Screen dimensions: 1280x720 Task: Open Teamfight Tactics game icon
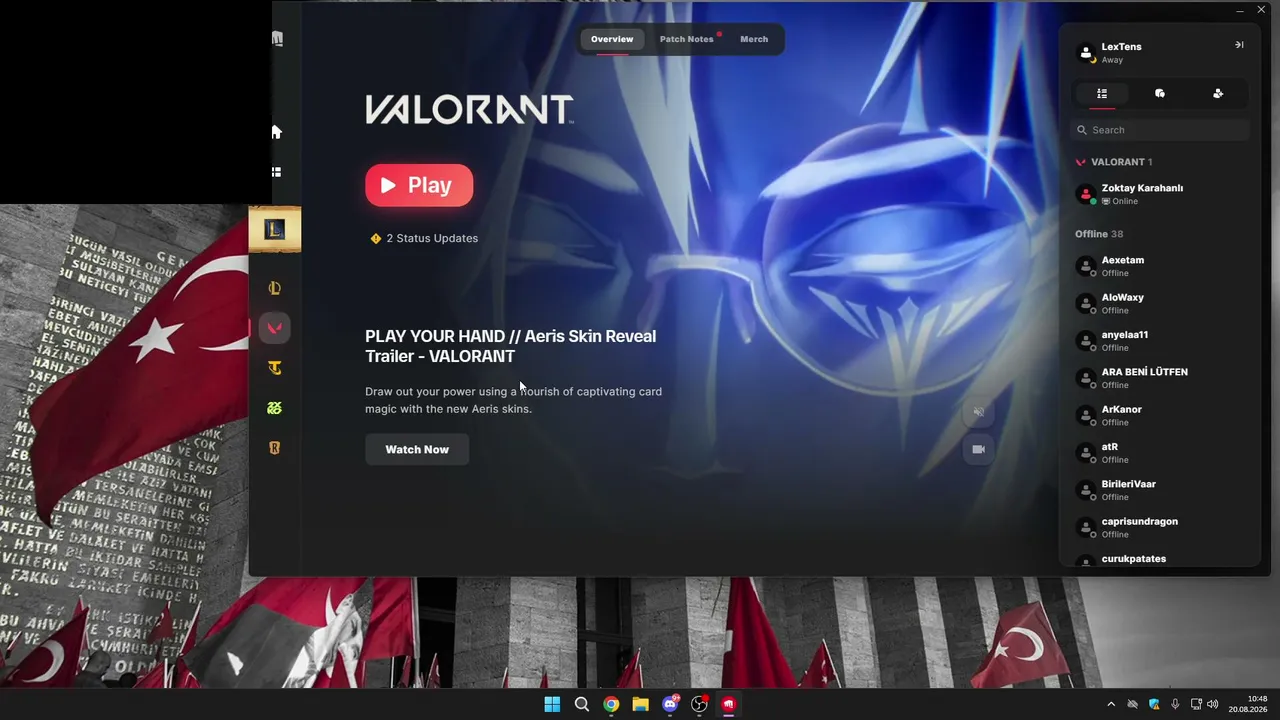(x=275, y=368)
